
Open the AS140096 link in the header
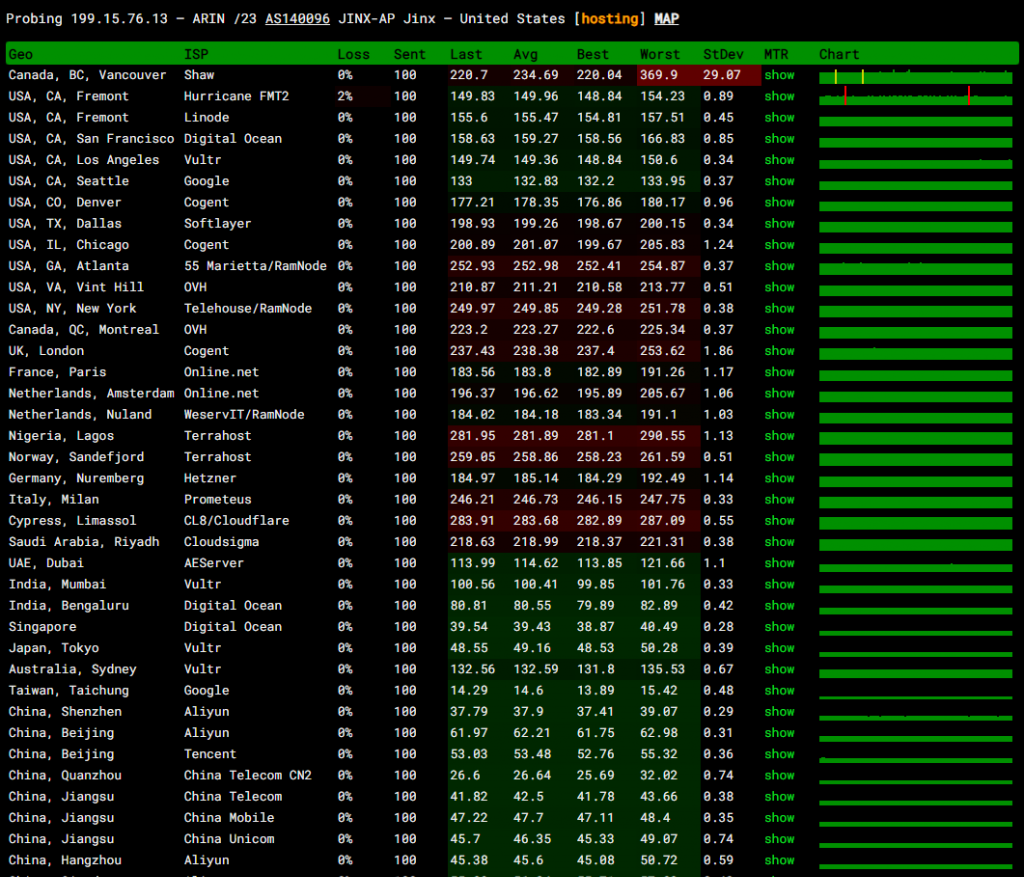point(297,19)
